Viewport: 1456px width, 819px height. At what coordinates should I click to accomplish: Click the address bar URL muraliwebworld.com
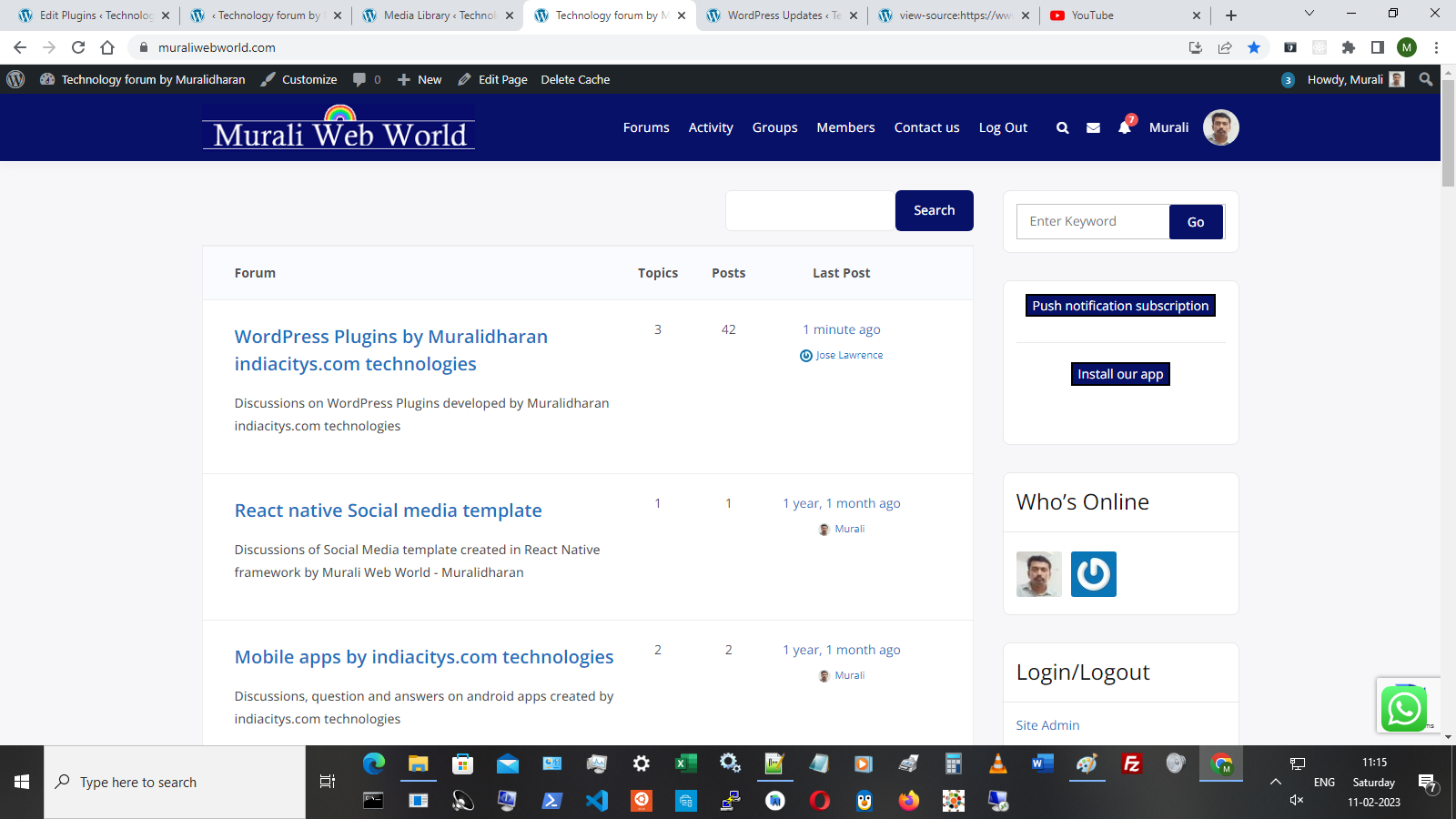point(217,47)
